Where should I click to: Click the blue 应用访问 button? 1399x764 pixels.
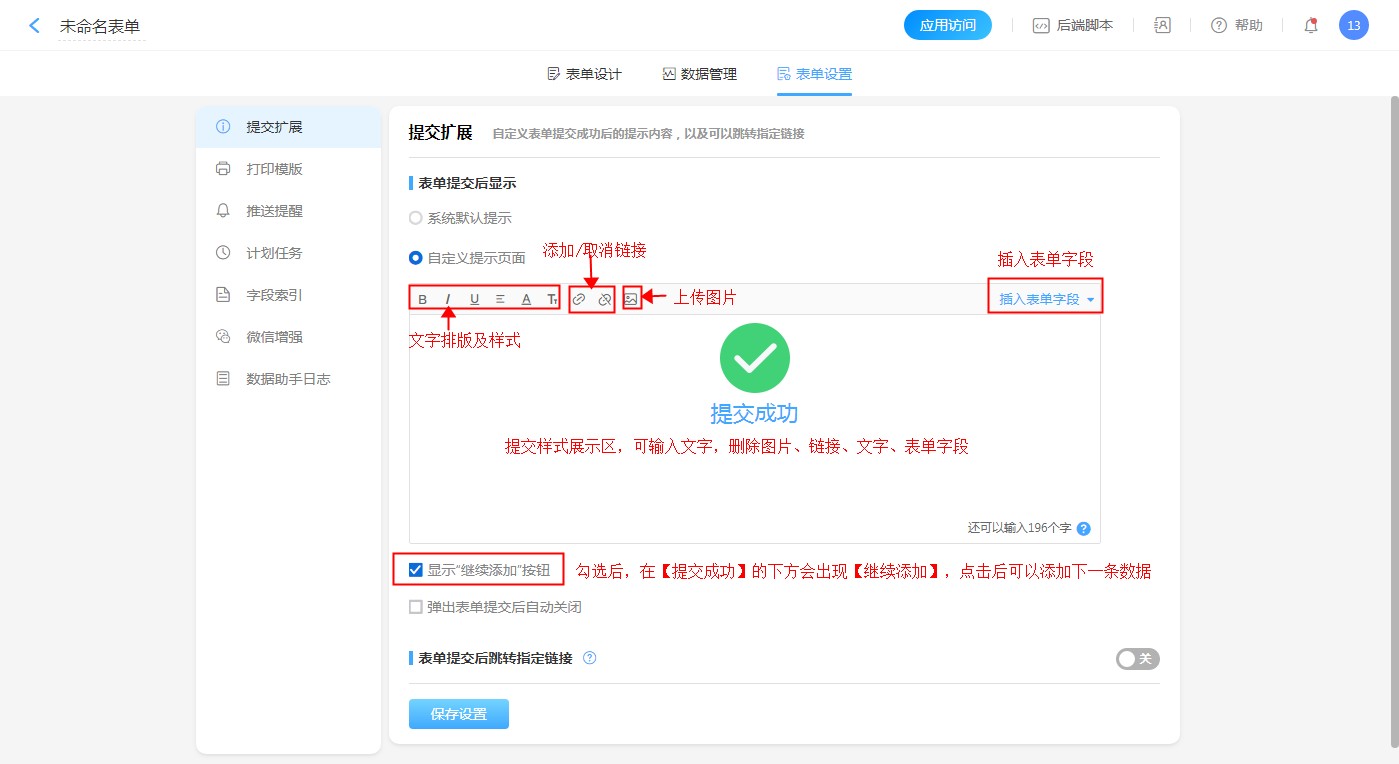[x=947, y=26]
